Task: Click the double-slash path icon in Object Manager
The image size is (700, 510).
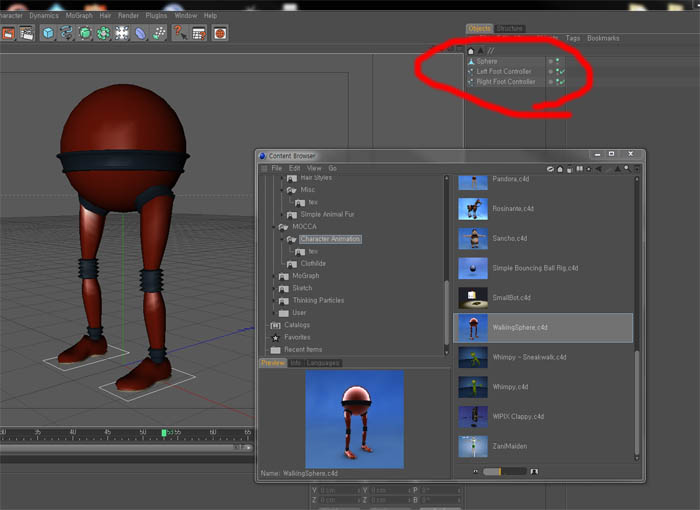Action: [491, 51]
